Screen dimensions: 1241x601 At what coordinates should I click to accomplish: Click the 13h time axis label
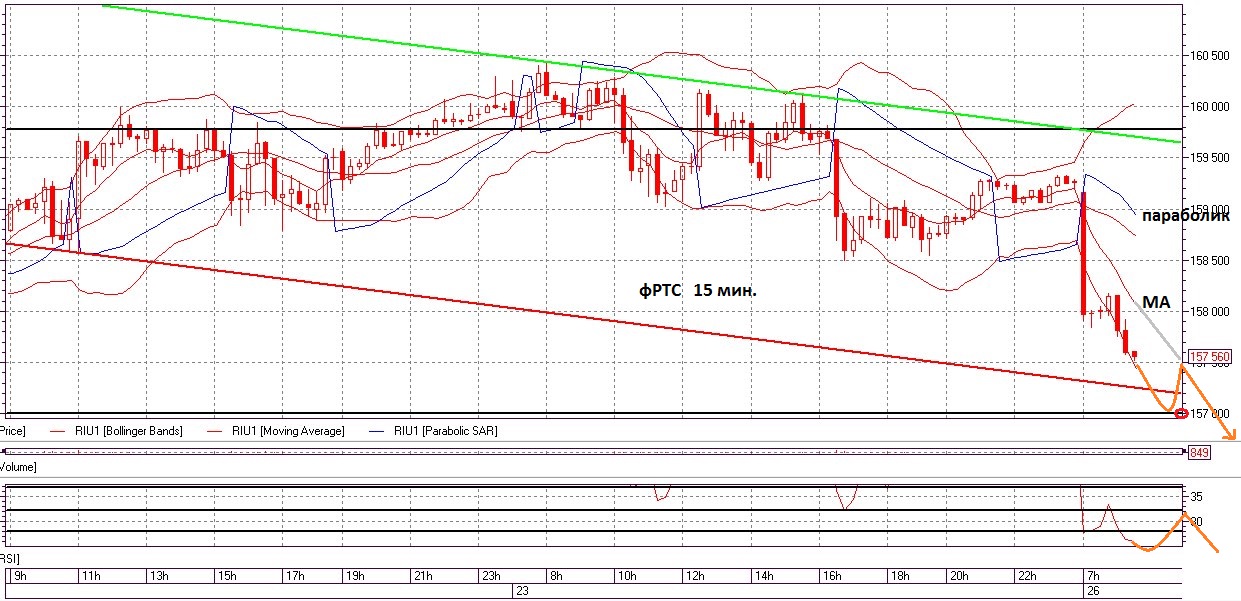coord(158,577)
